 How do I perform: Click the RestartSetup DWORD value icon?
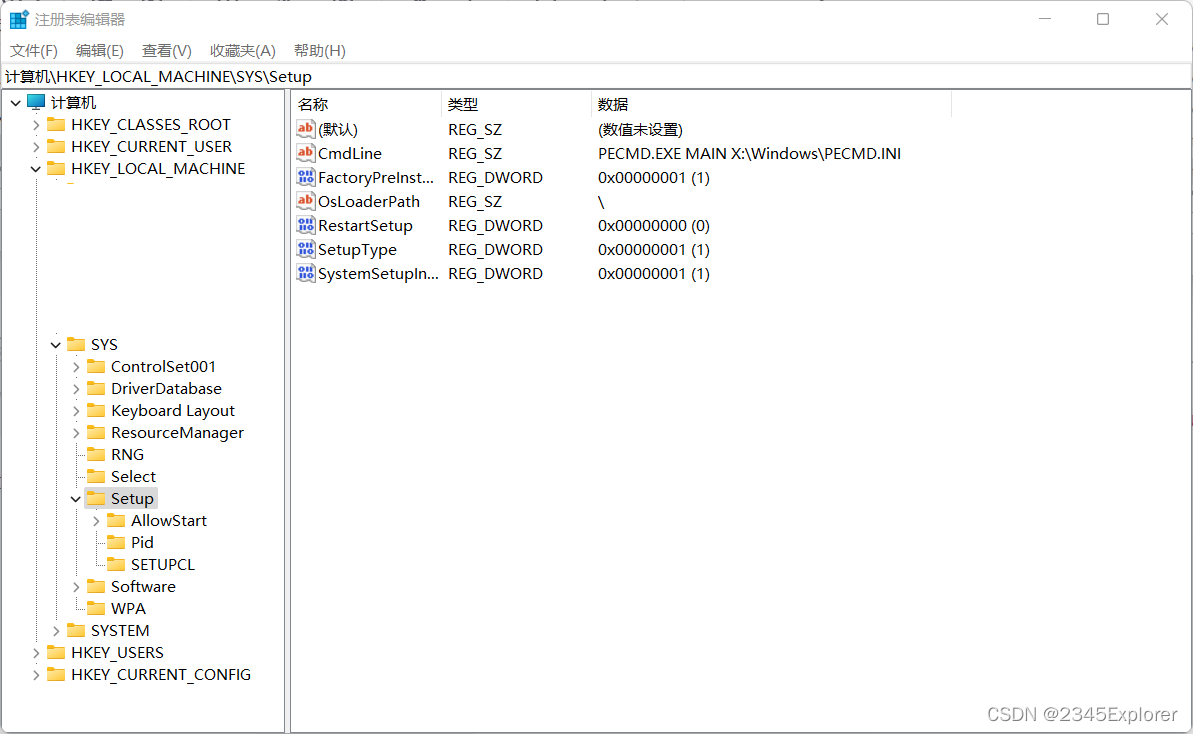coord(306,225)
